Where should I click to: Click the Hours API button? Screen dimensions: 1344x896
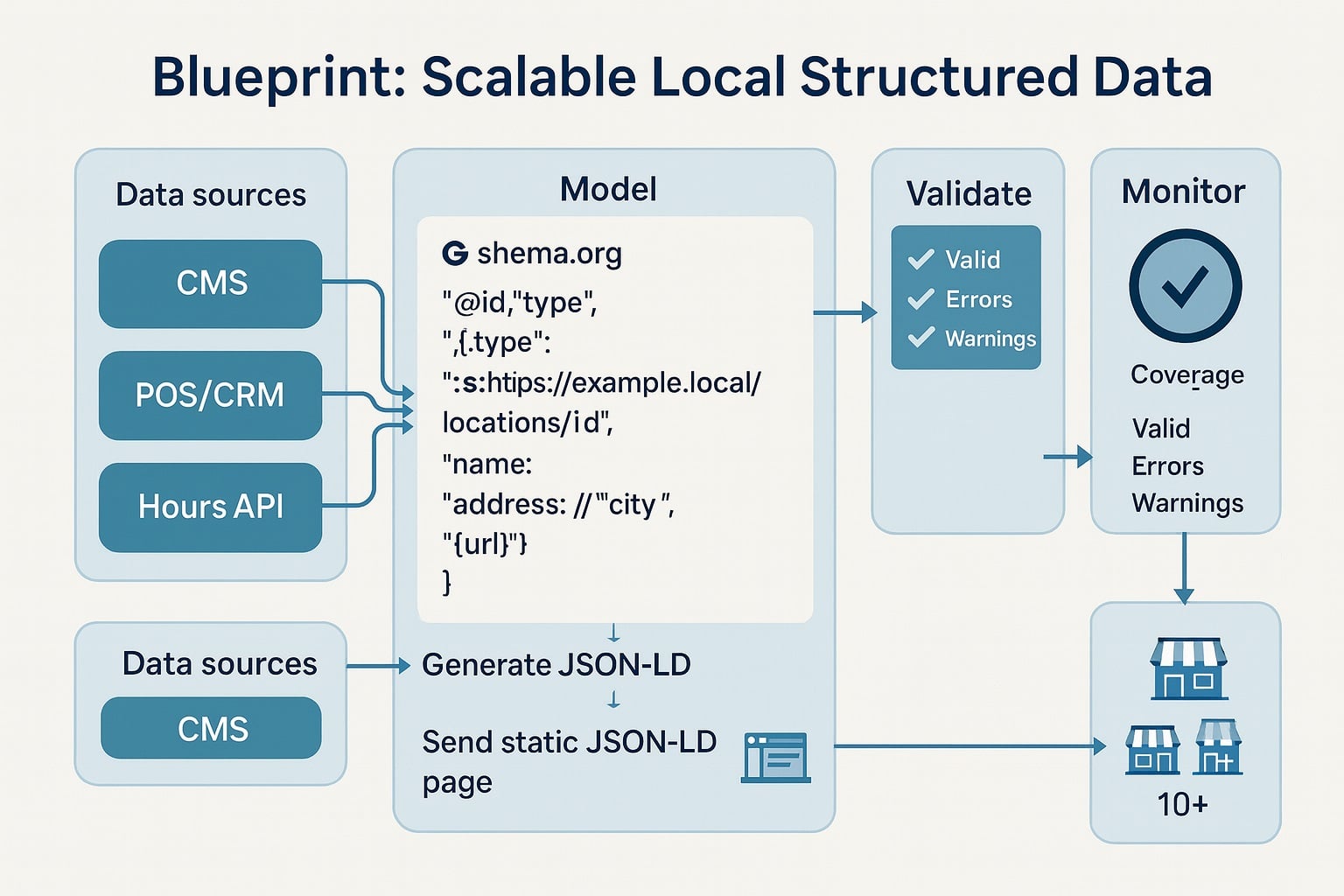pos(212,506)
